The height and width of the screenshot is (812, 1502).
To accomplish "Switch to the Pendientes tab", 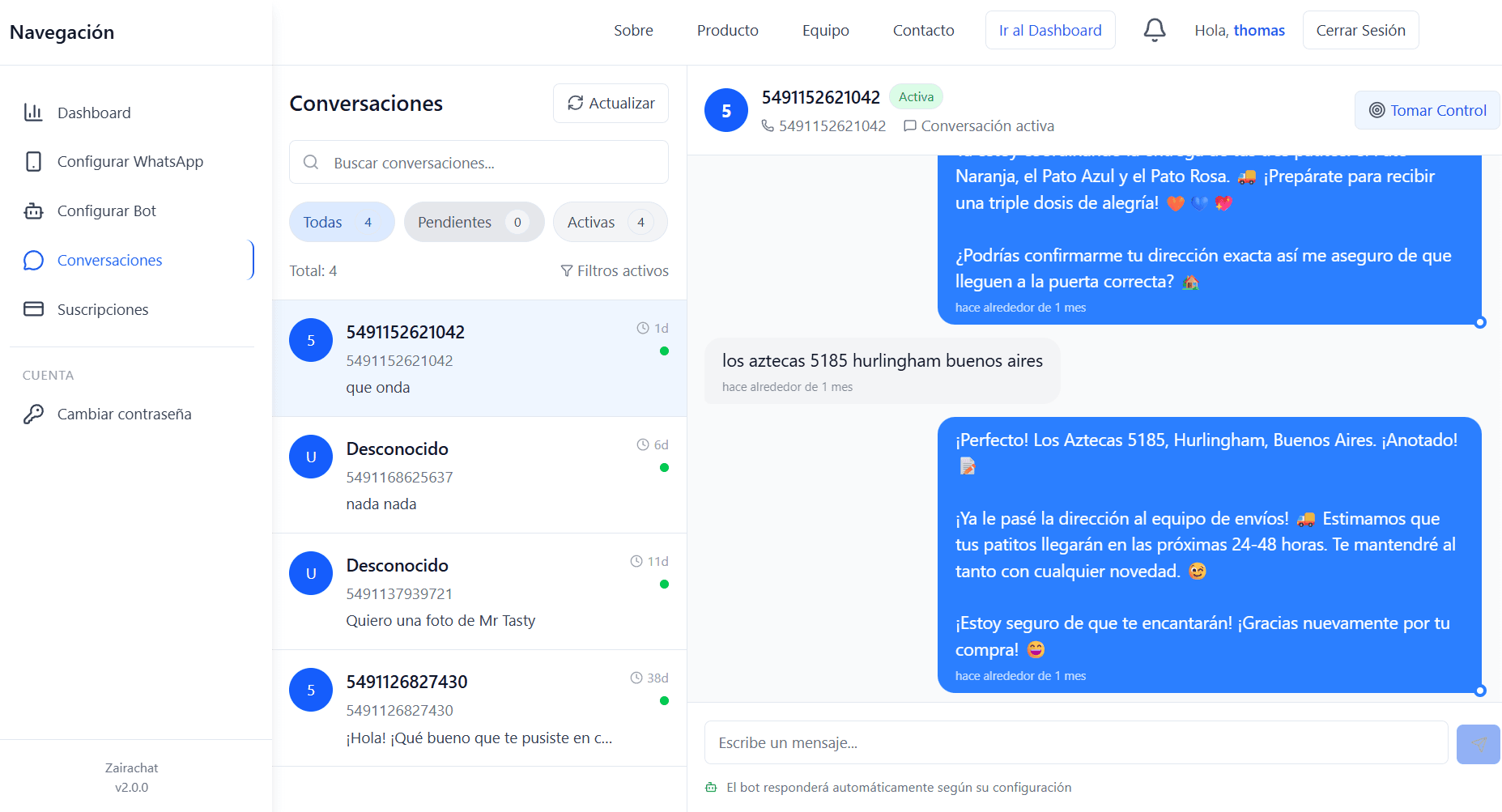I will pyautogui.click(x=474, y=222).
